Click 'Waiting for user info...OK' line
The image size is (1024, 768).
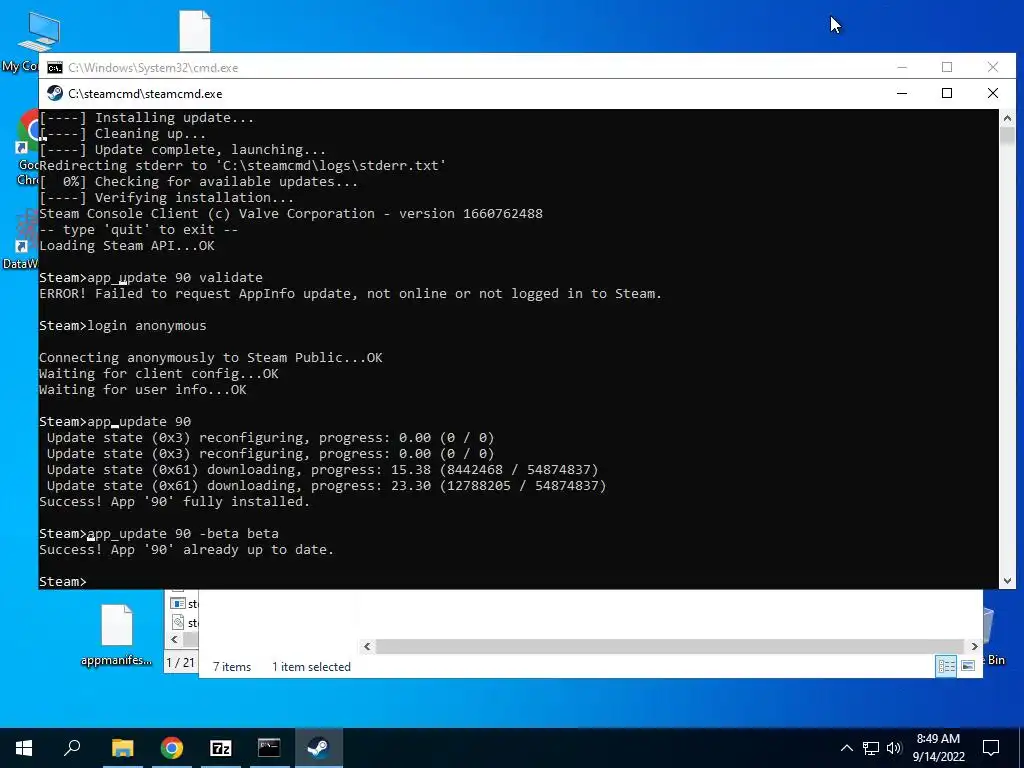coord(142,389)
